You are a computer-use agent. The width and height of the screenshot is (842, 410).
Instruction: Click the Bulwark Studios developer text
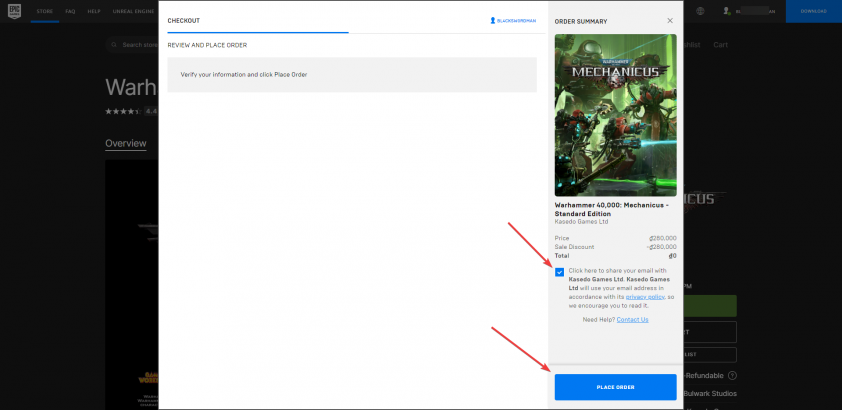(710, 393)
